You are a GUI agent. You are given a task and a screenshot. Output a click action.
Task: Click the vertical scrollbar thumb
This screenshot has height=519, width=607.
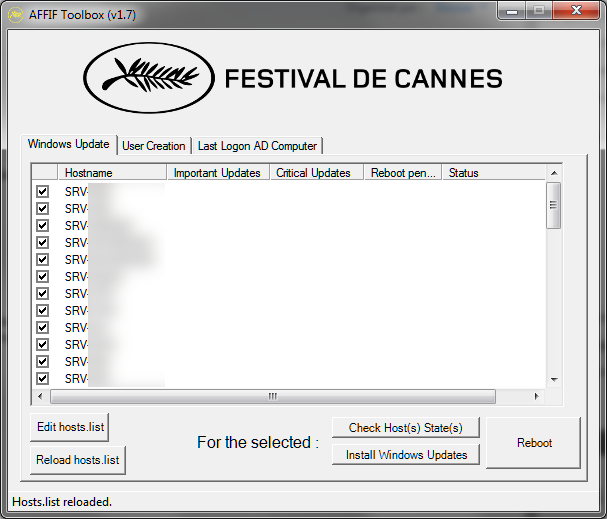(x=554, y=206)
